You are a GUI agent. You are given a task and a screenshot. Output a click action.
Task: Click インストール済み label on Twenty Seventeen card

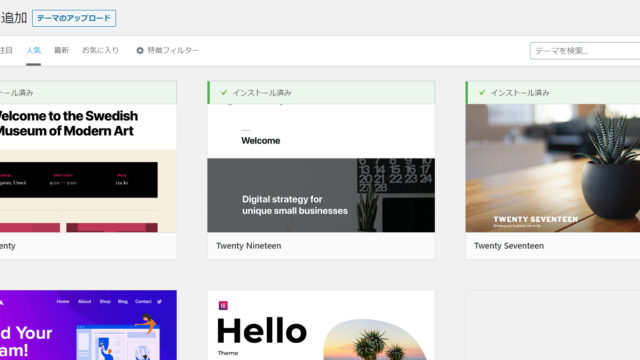point(520,93)
